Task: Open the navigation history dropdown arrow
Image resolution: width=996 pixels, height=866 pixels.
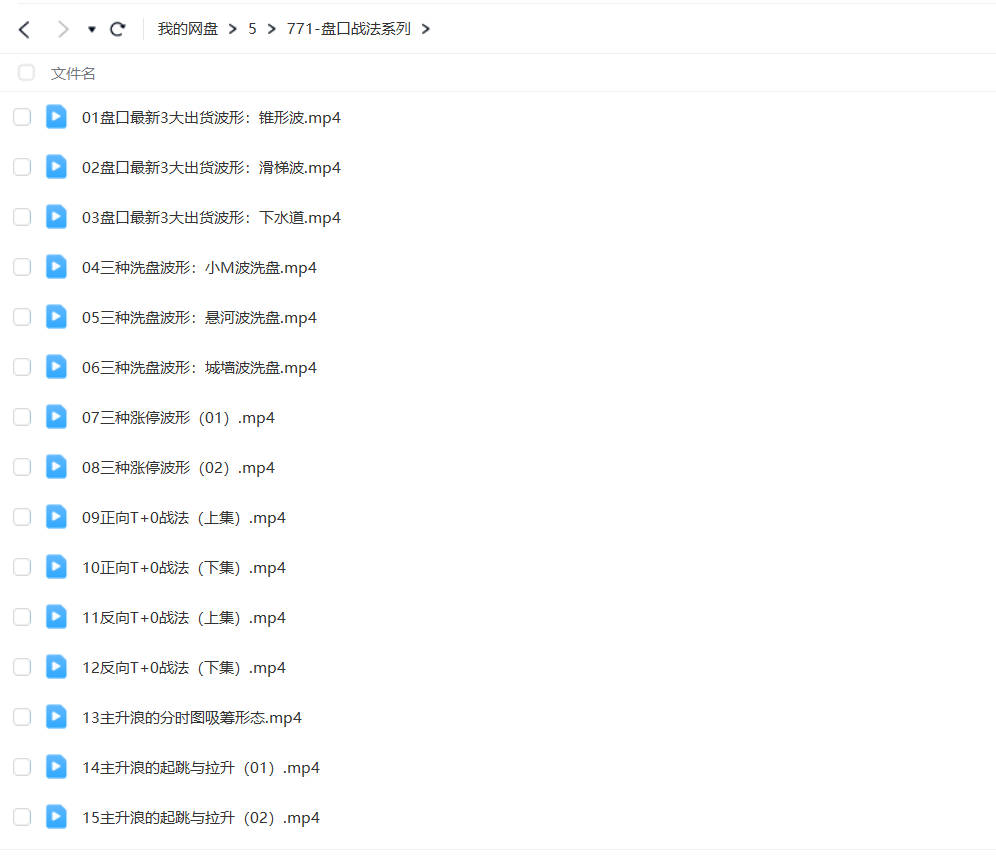Action: (91, 29)
